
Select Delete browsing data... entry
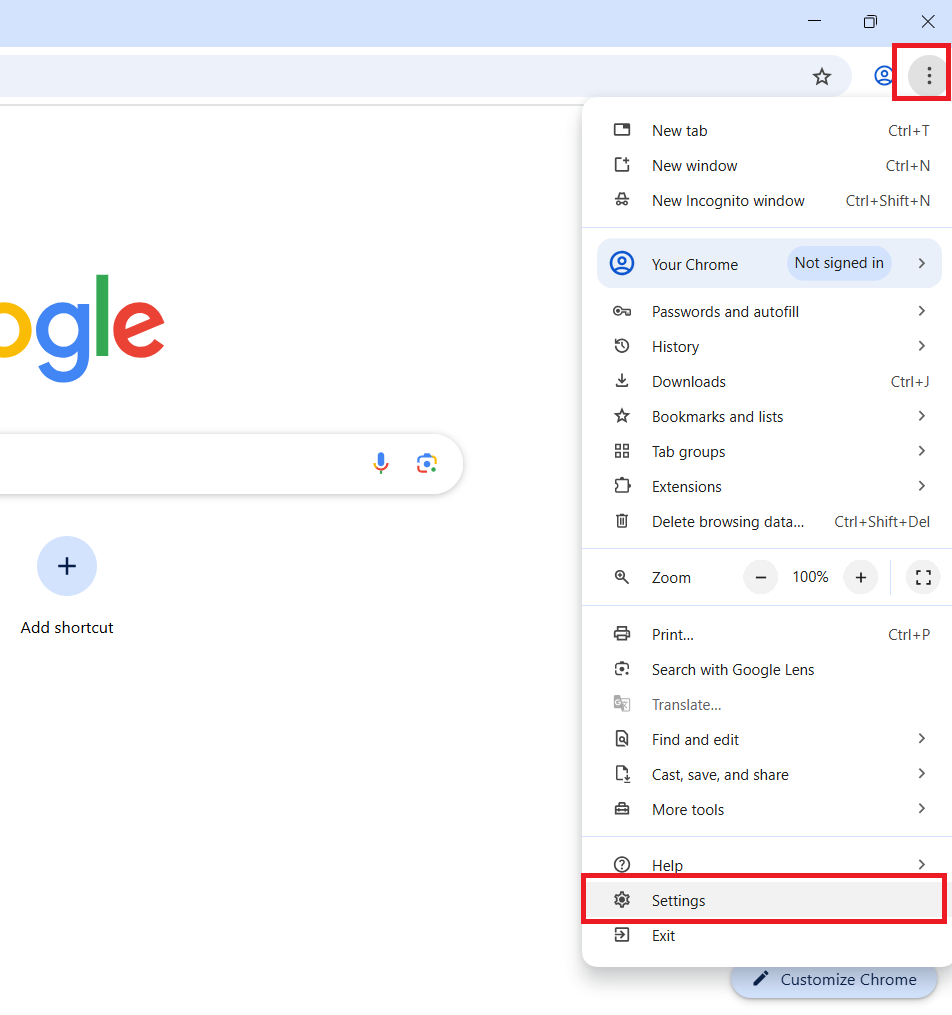768,521
